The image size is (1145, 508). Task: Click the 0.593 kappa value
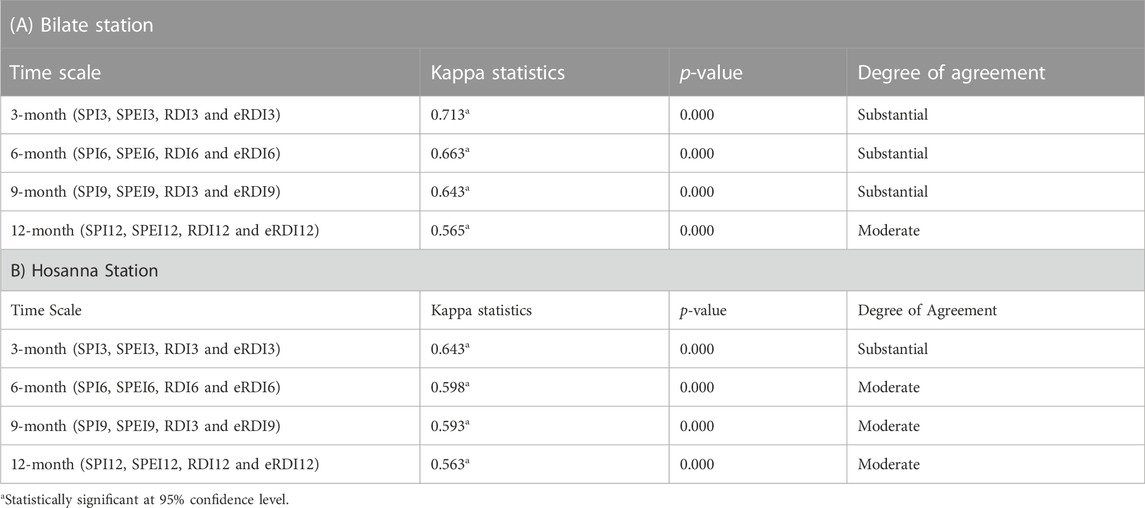[449, 426]
